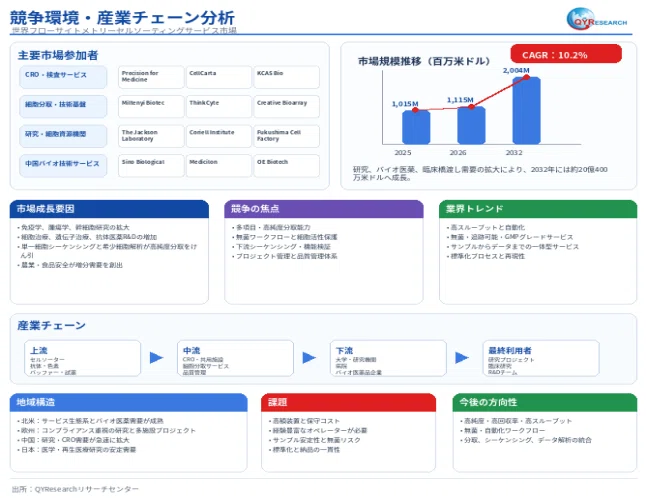Click the 1,115M data label
Screen dimensions: 646x499
click(x=460, y=100)
